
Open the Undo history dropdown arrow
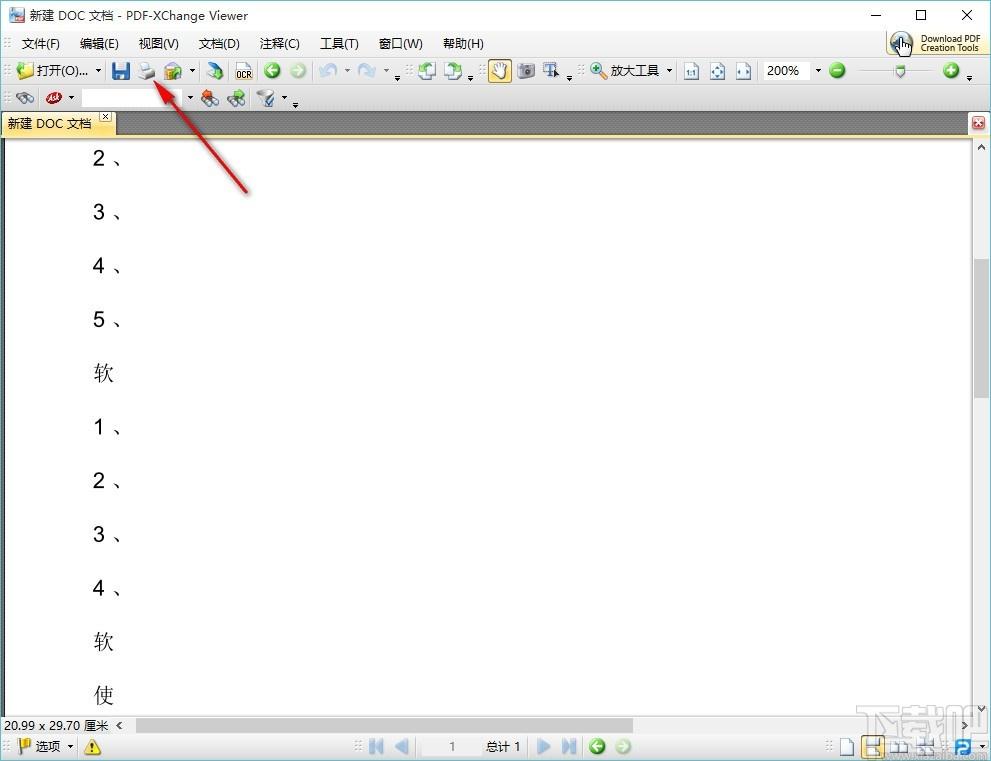pos(347,71)
